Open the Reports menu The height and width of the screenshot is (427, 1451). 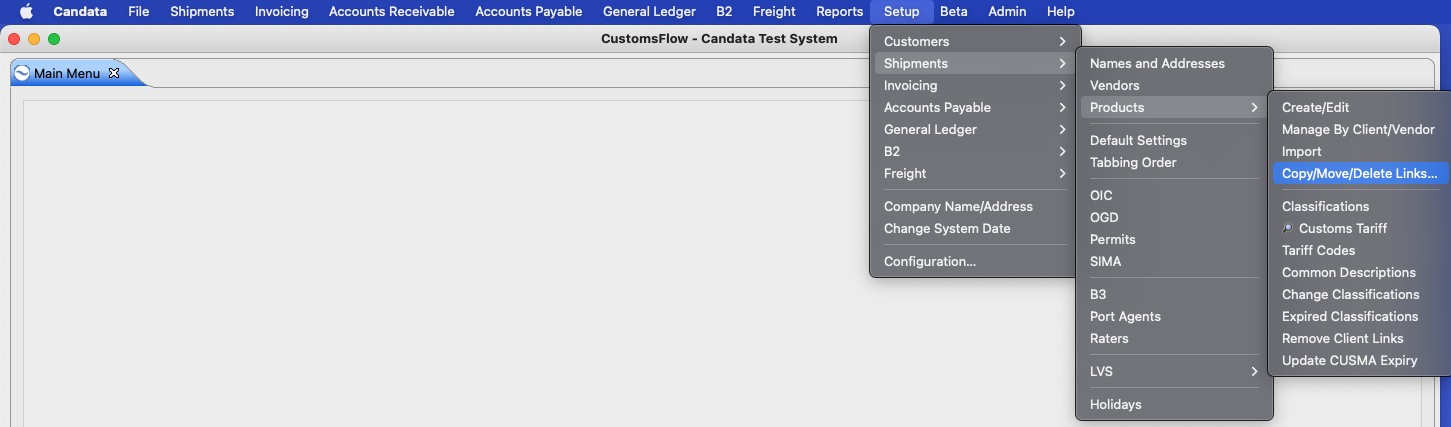[840, 12]
